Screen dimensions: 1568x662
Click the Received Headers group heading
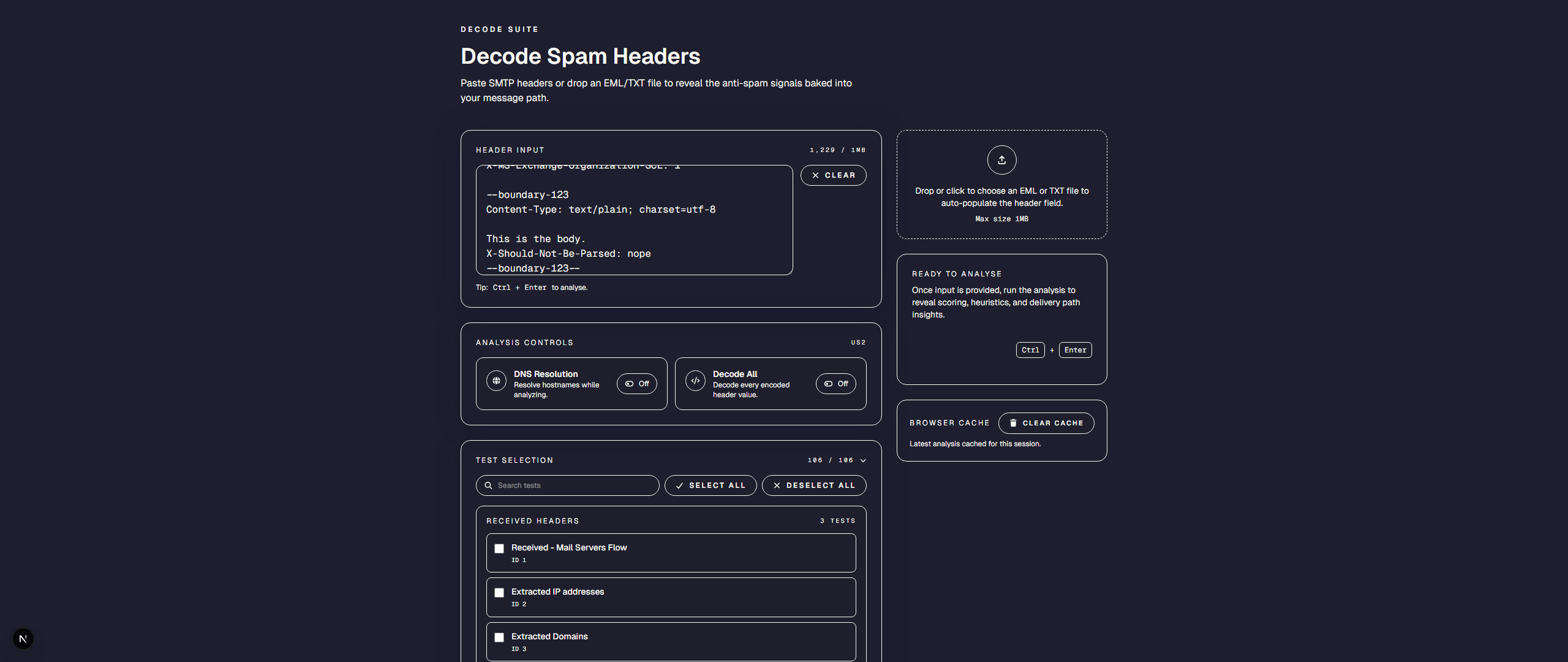[532, 521]
